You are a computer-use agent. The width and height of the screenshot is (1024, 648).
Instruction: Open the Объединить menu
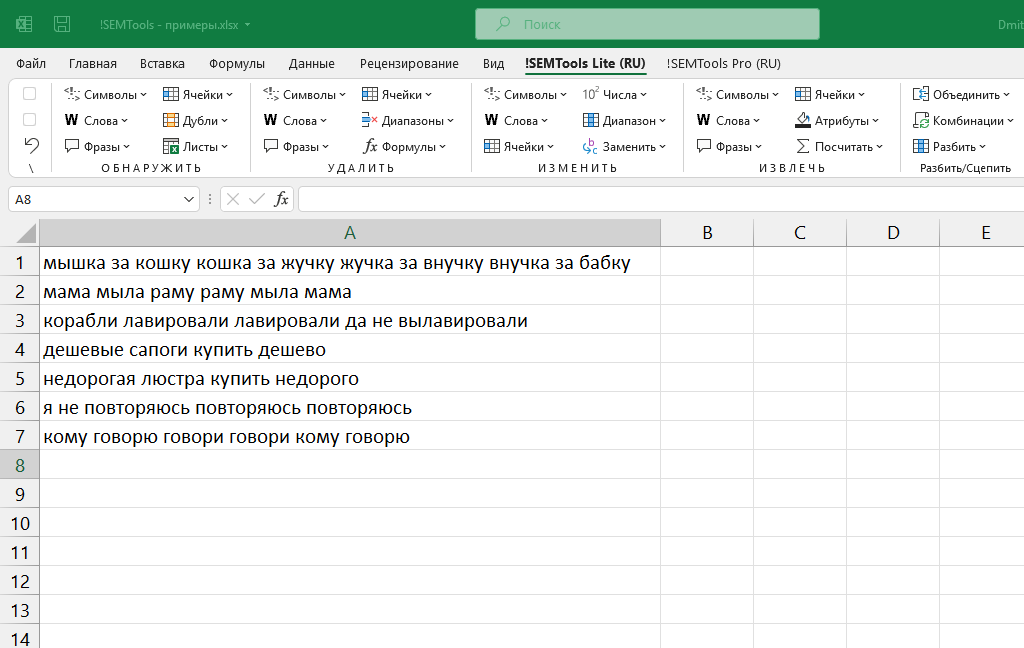[961, 95]
